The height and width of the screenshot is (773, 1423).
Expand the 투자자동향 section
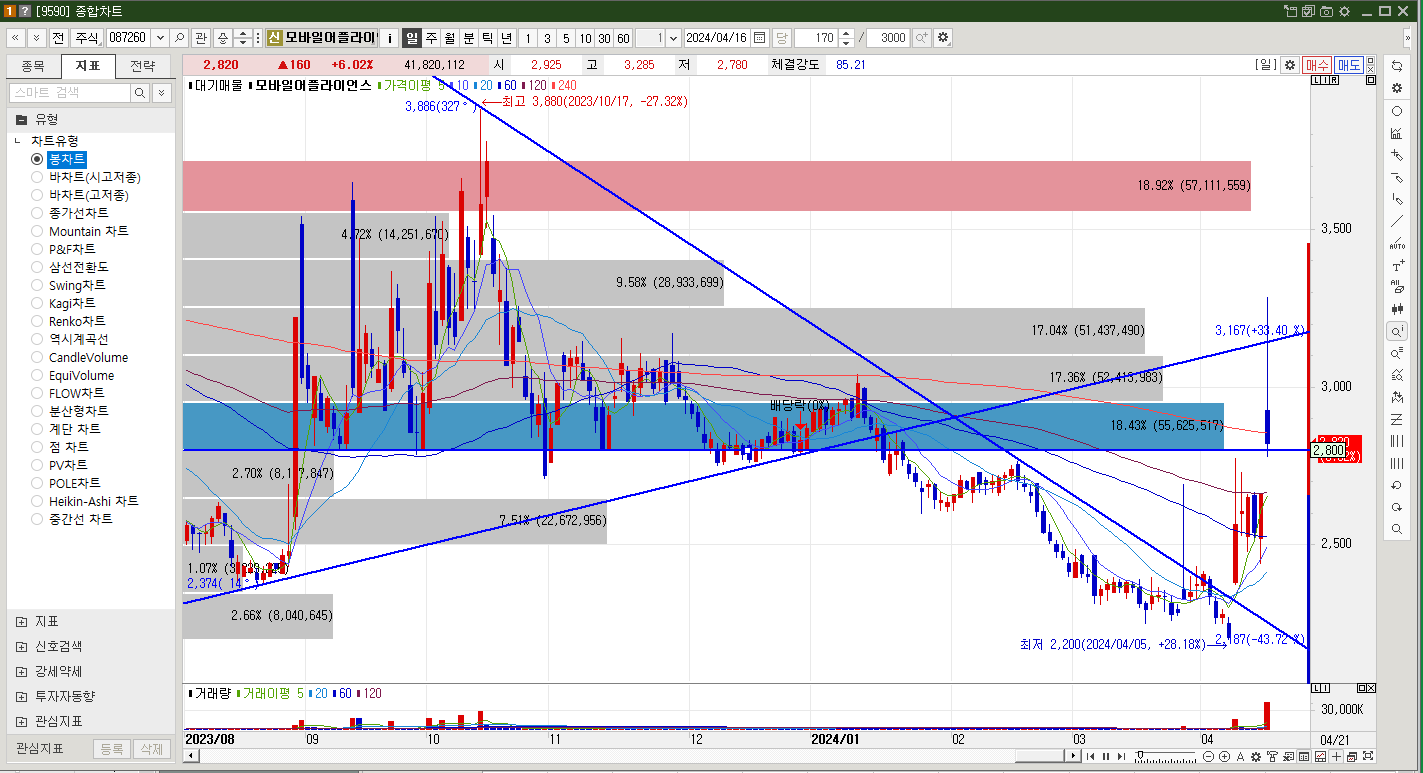22,696
